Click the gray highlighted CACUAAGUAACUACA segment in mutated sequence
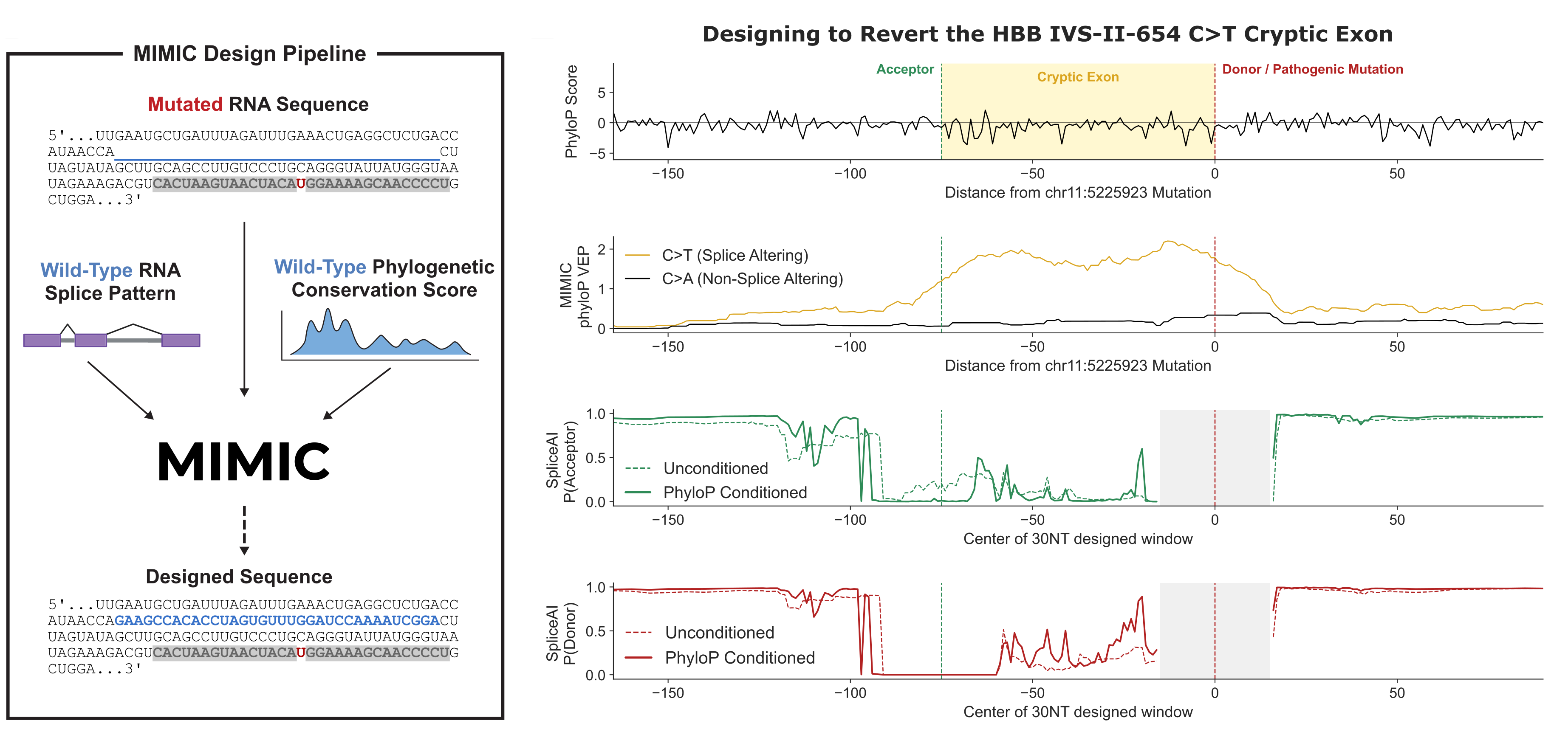 click(x=225, y=184)
